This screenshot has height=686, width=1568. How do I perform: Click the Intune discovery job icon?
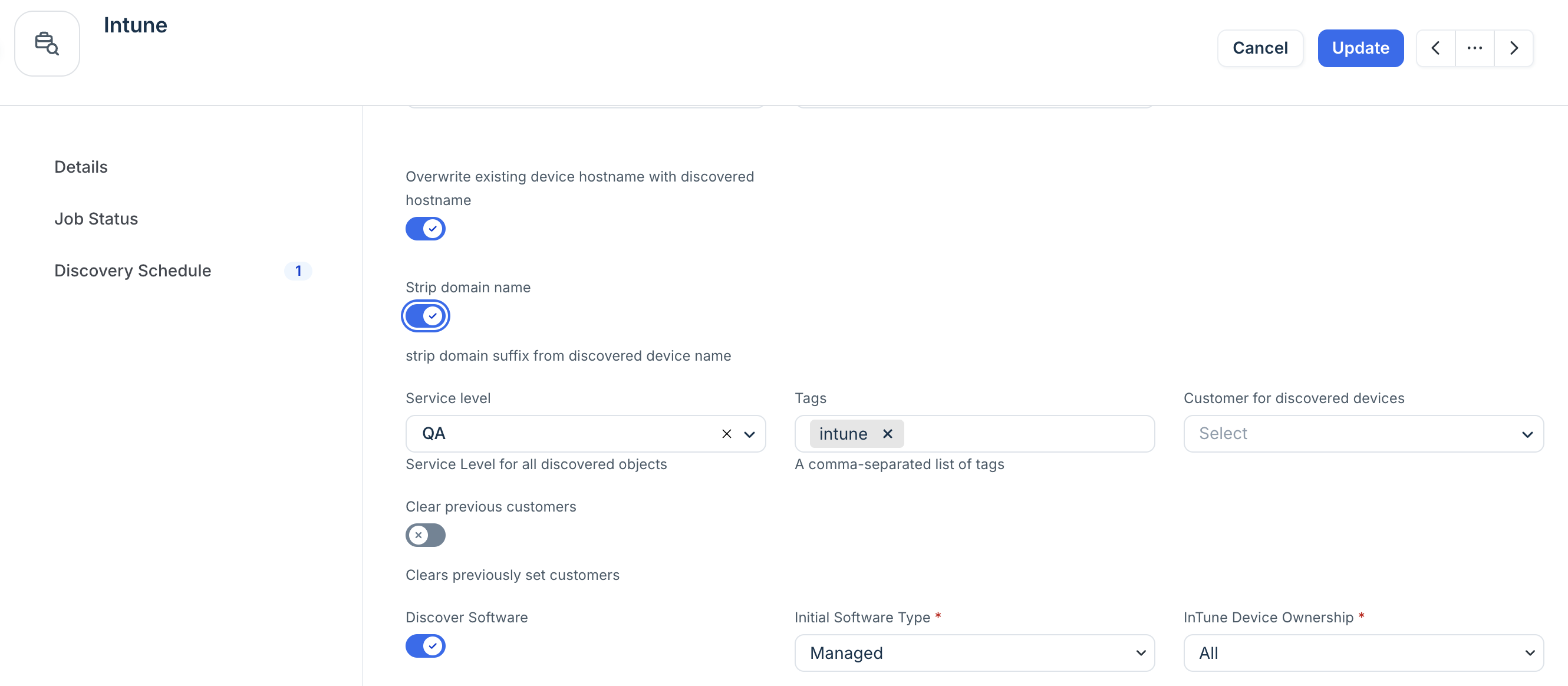47,43
